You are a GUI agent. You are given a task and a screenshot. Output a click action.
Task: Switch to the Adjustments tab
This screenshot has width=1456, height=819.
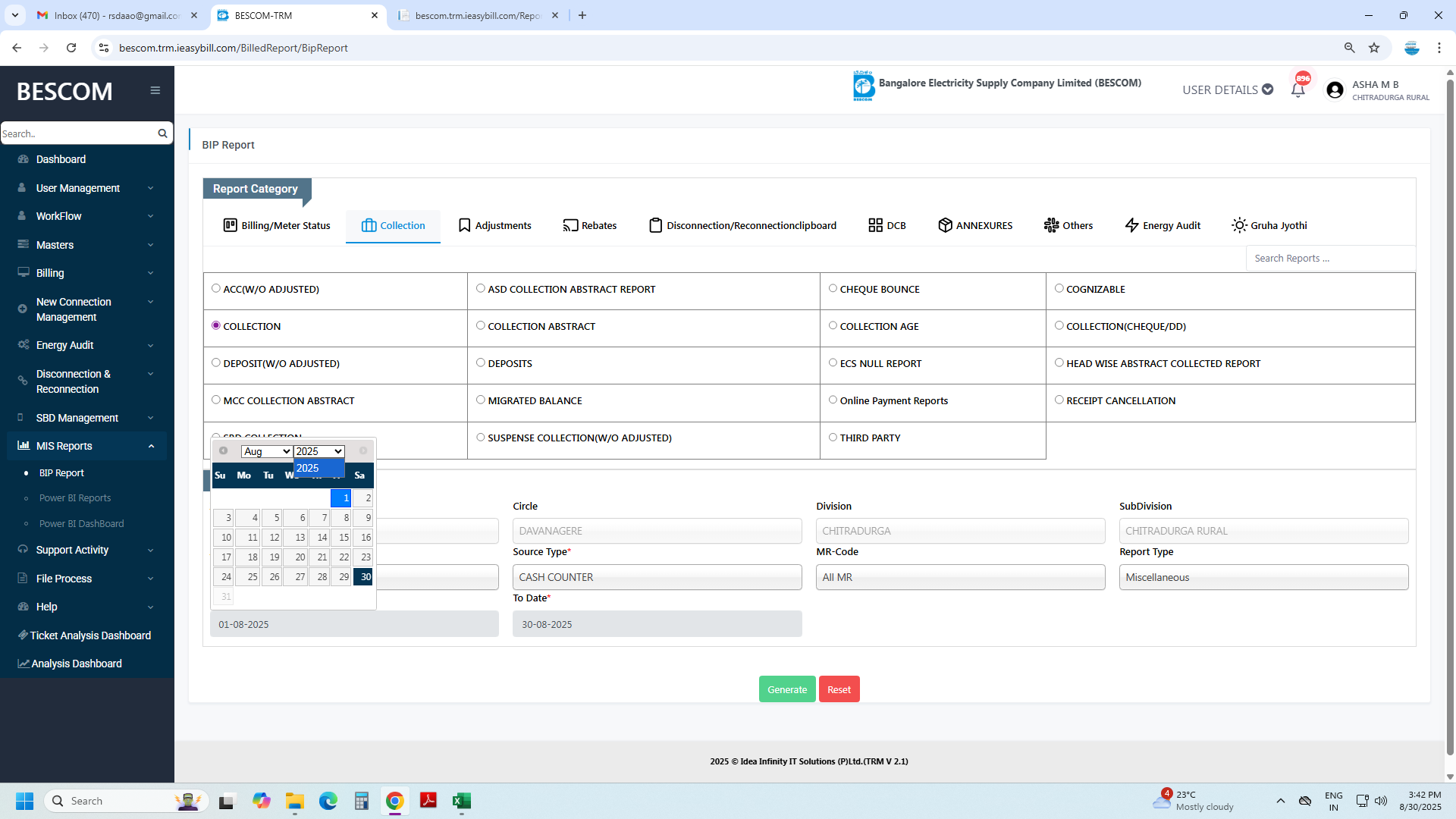tap(494, 225)
